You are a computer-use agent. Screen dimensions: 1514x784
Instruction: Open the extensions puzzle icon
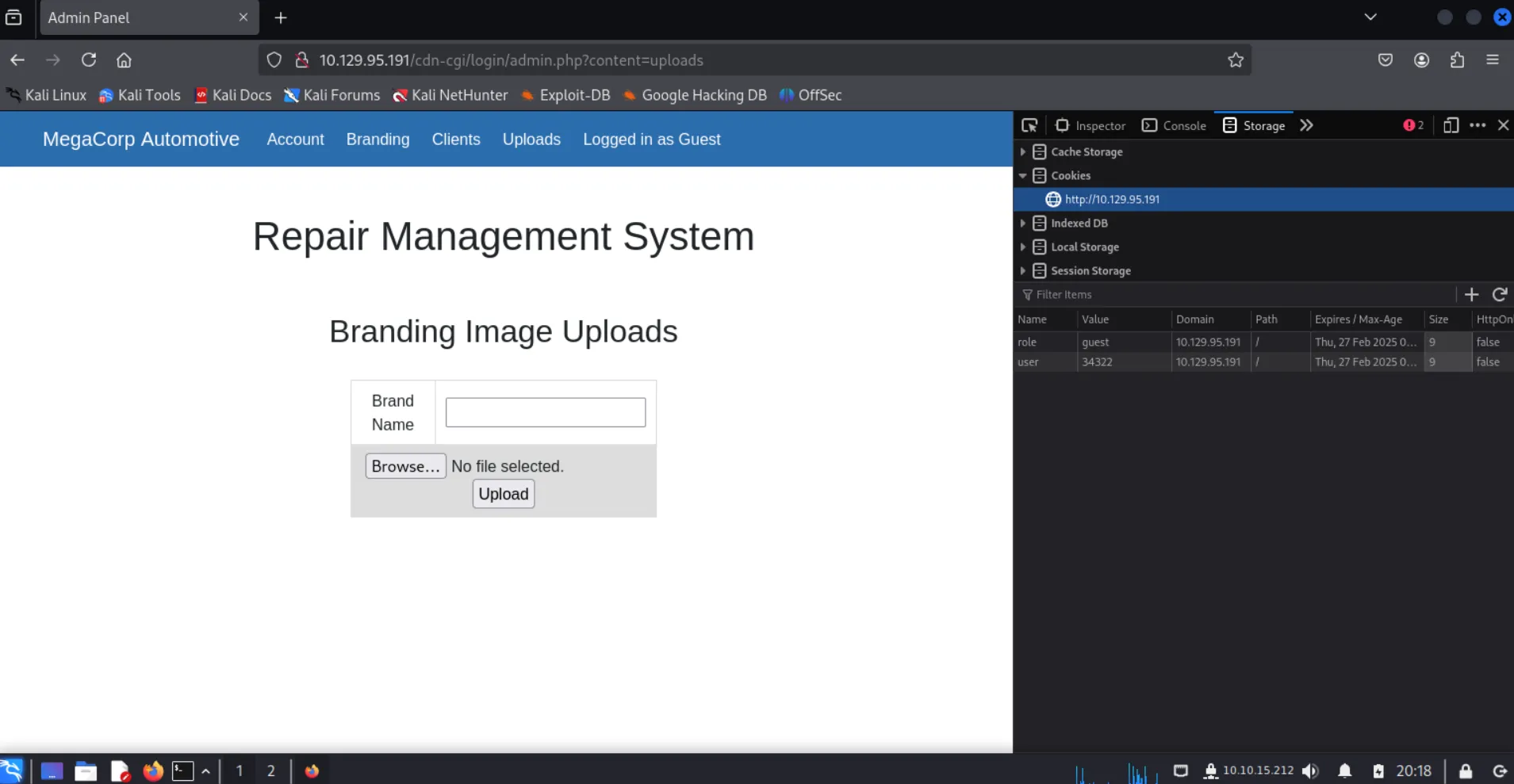click(1457, 60)
